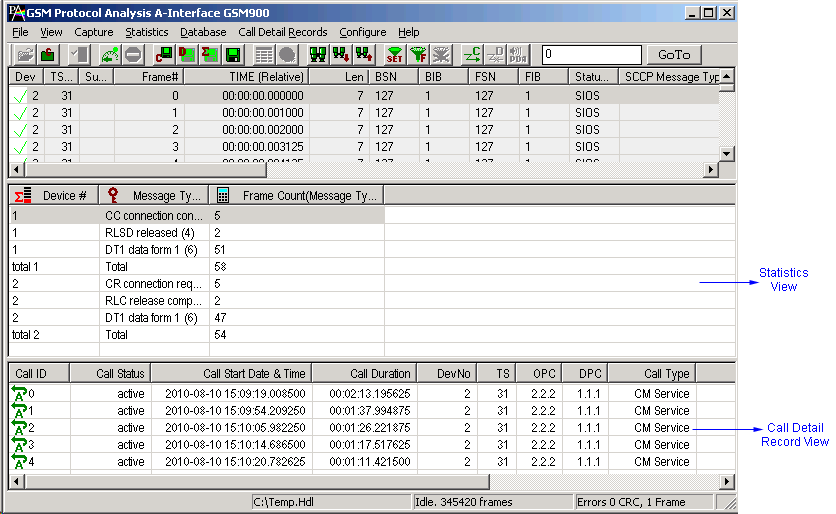This screenshot has width=836, height=514.
Task: Open the Database menu
Action: pyautogui.click(x=203, y=32)
